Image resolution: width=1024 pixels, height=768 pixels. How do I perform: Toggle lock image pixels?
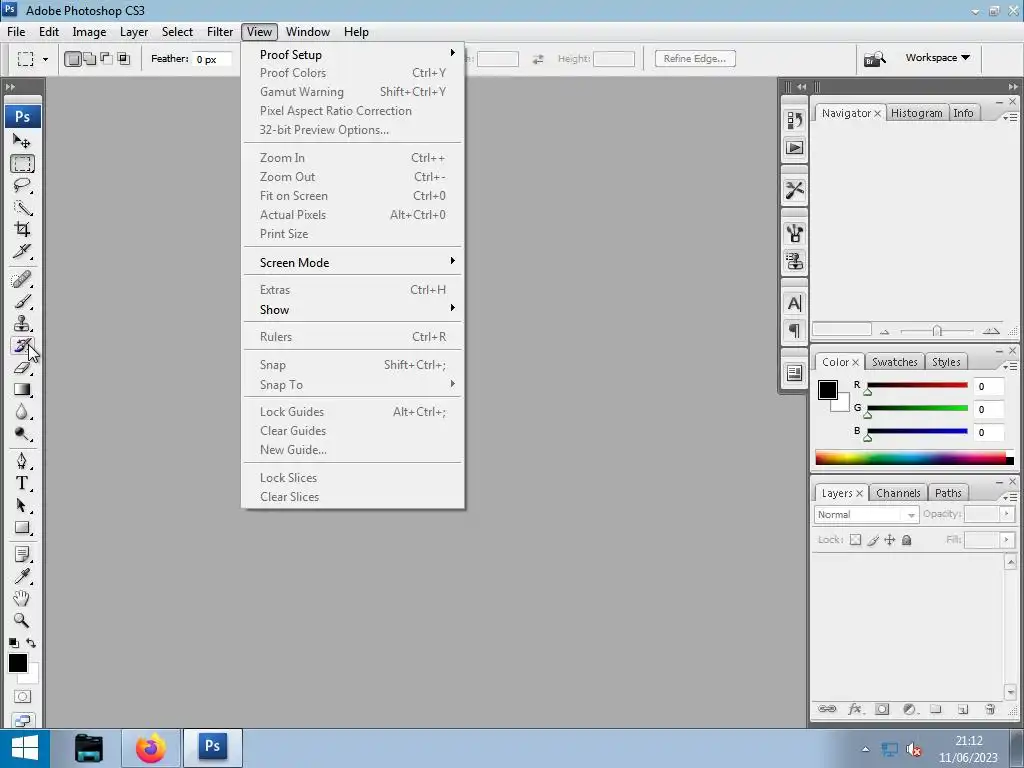tap(872, 540)
